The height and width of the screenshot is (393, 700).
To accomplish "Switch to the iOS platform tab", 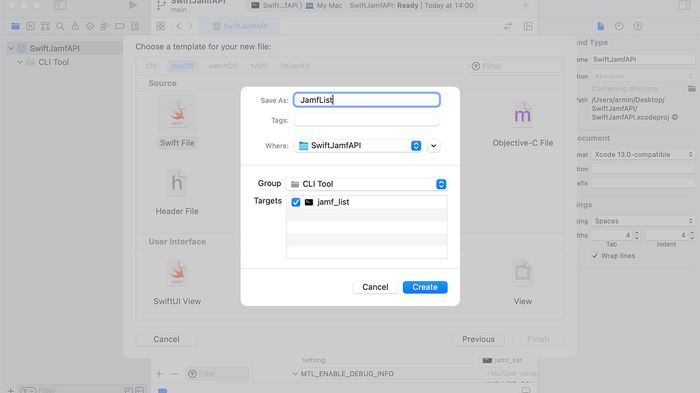I will (x=151, y=66).
